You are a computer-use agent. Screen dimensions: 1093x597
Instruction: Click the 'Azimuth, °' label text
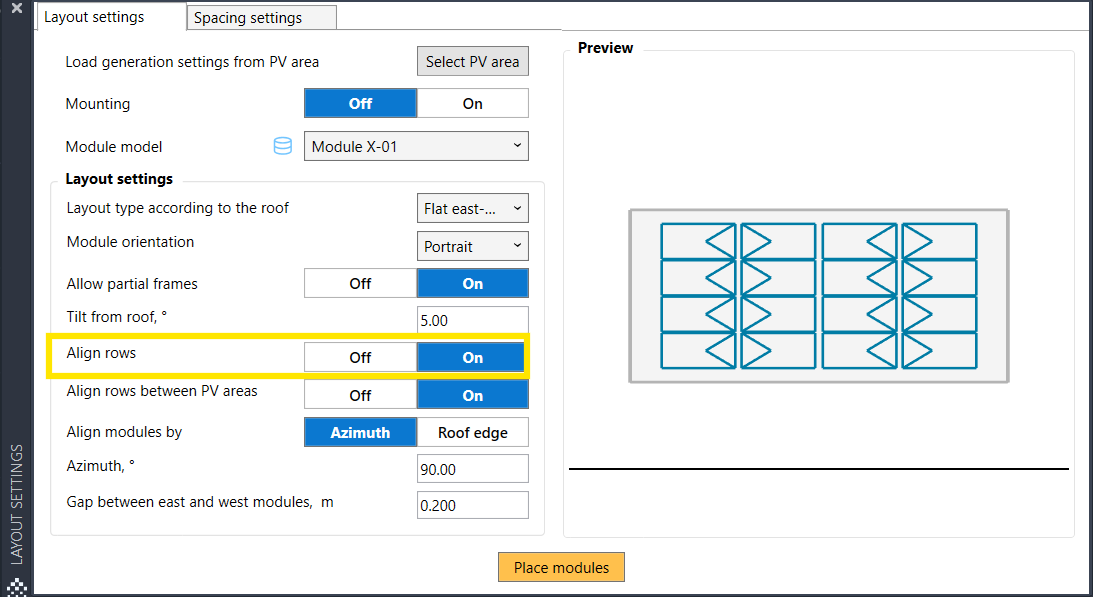click(x=100, y=466)
